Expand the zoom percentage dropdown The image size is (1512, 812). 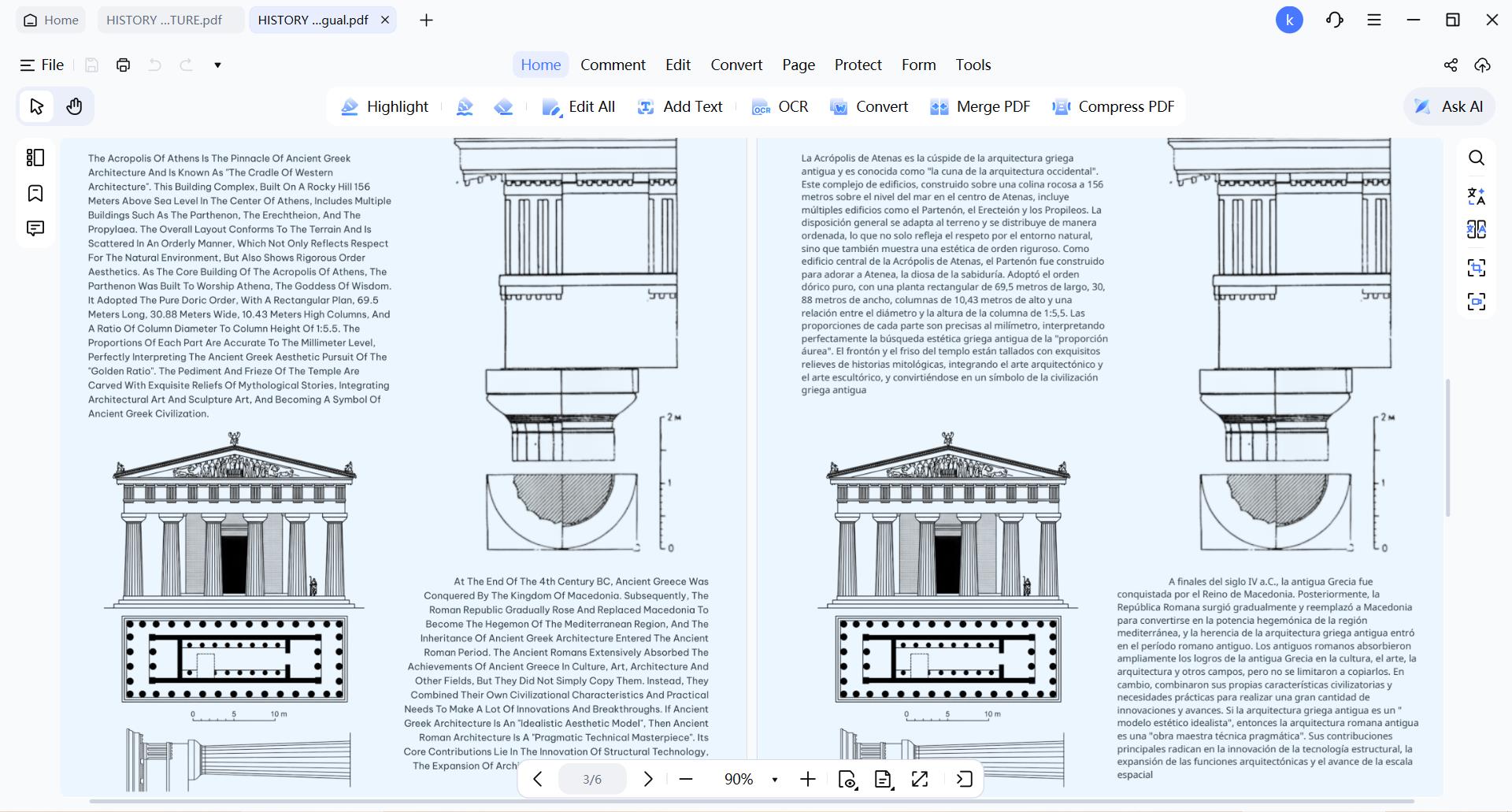tap(775, 779)
